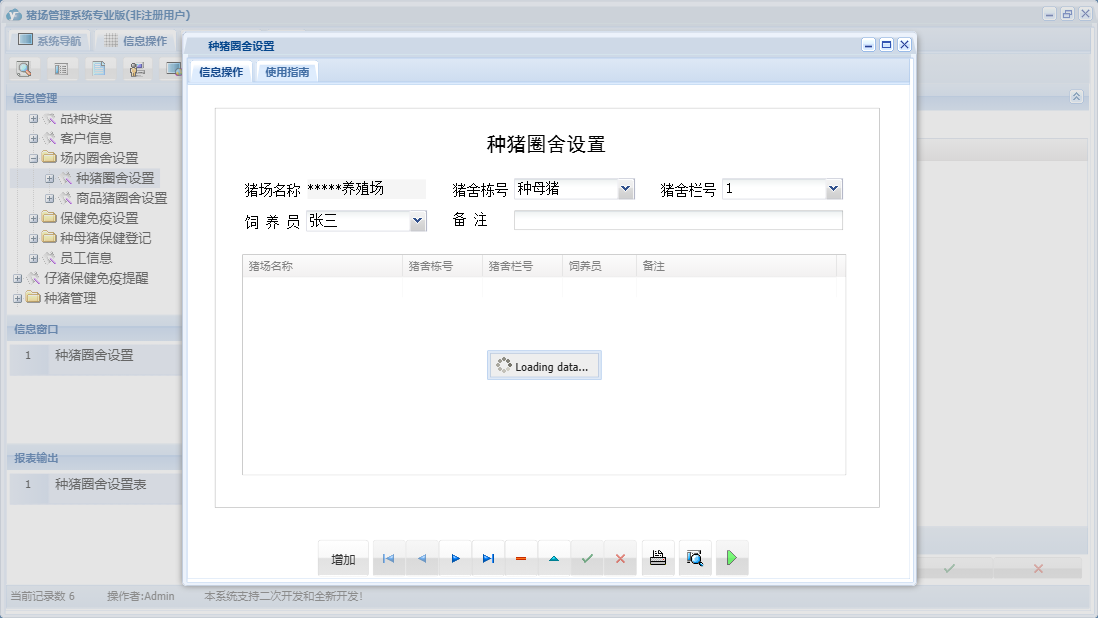The width and height of the screenshot is (1098, 618).
Task: Open the 猪舍栏号 dropdown list
Action: (833, 189)
